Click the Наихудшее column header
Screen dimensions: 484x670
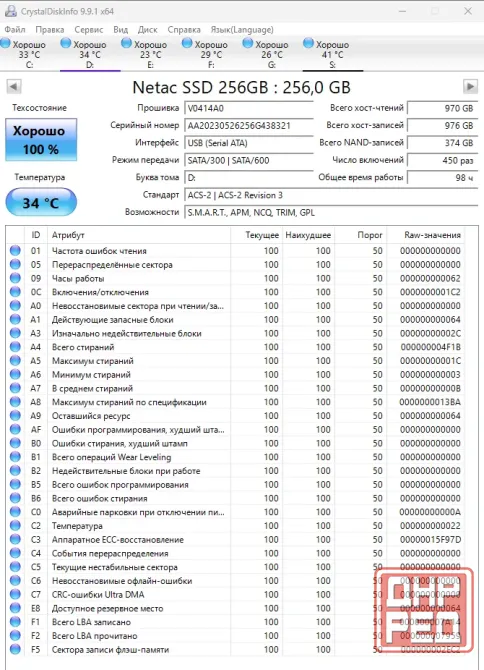pos(308,235)
